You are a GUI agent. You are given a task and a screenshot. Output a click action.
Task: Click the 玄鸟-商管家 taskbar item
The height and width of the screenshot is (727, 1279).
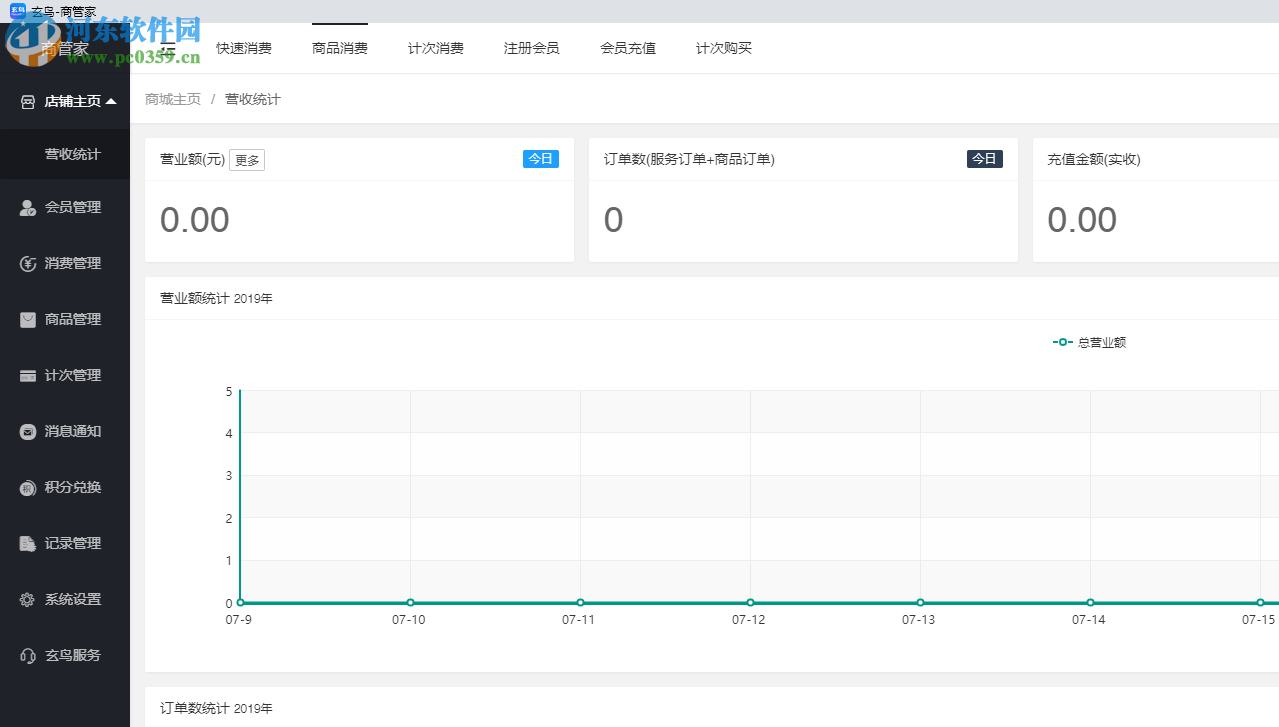coord(58,11)
